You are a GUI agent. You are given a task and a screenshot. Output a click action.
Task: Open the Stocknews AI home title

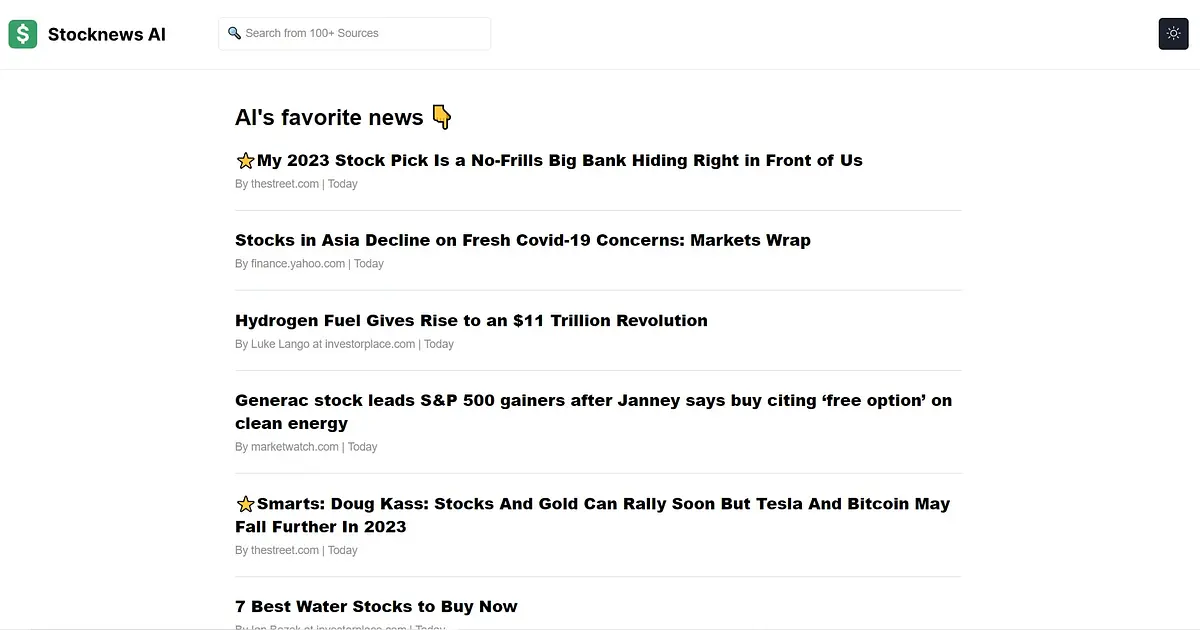tap(107, 35)
